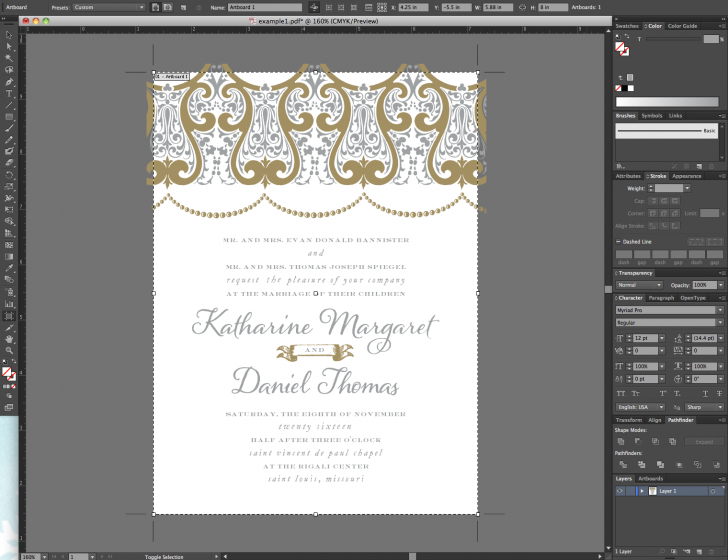728x560 pixels.
Task: Select the Direct Selection tool
Action: coord(9,46)
